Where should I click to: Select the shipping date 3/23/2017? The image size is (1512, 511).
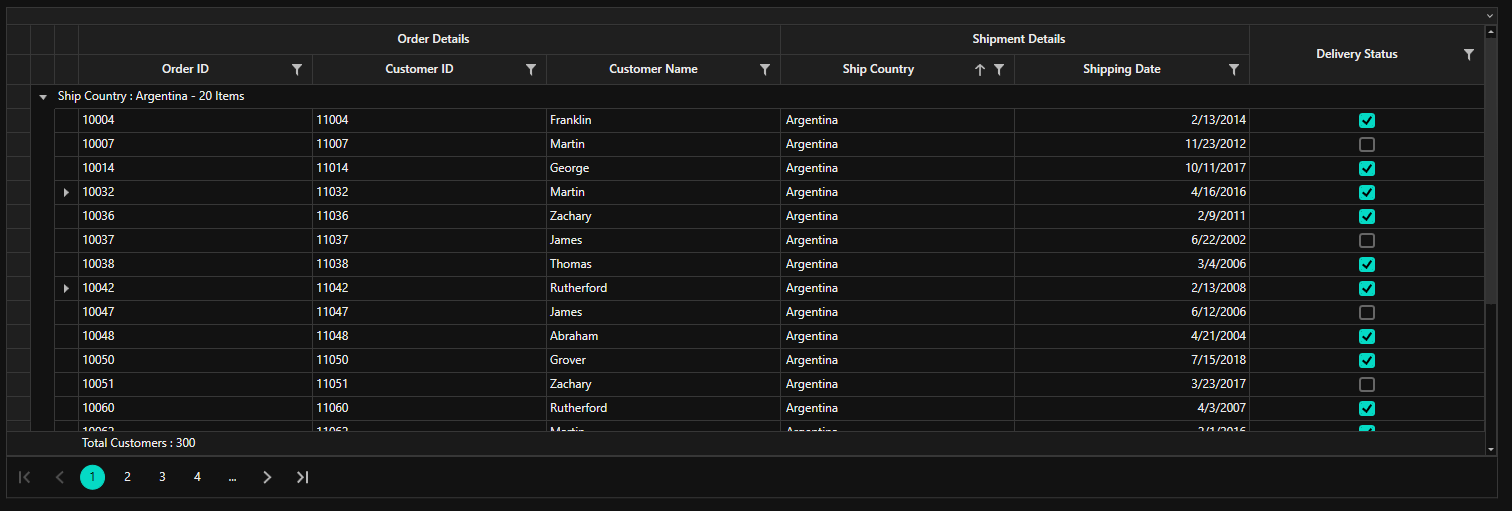[1132, 384]
